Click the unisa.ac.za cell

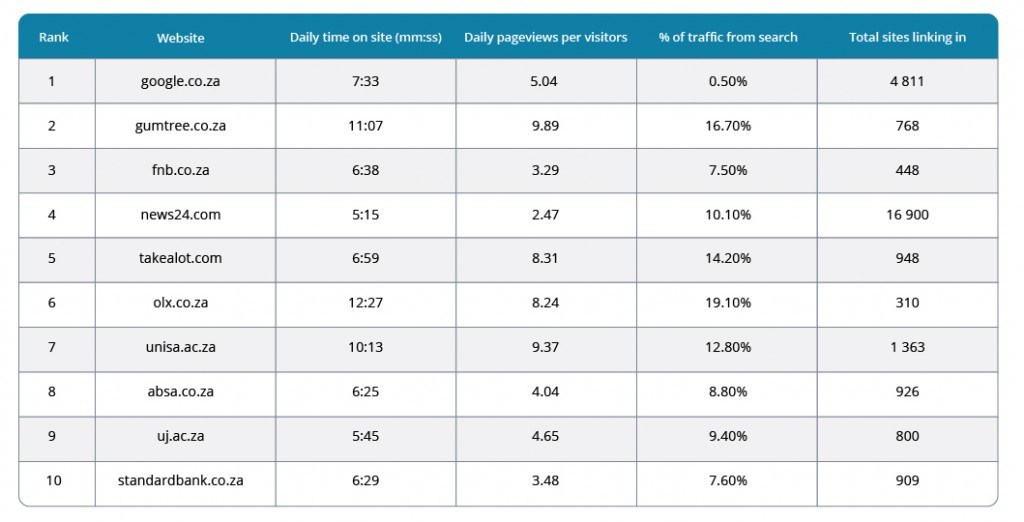click(180, 347)
